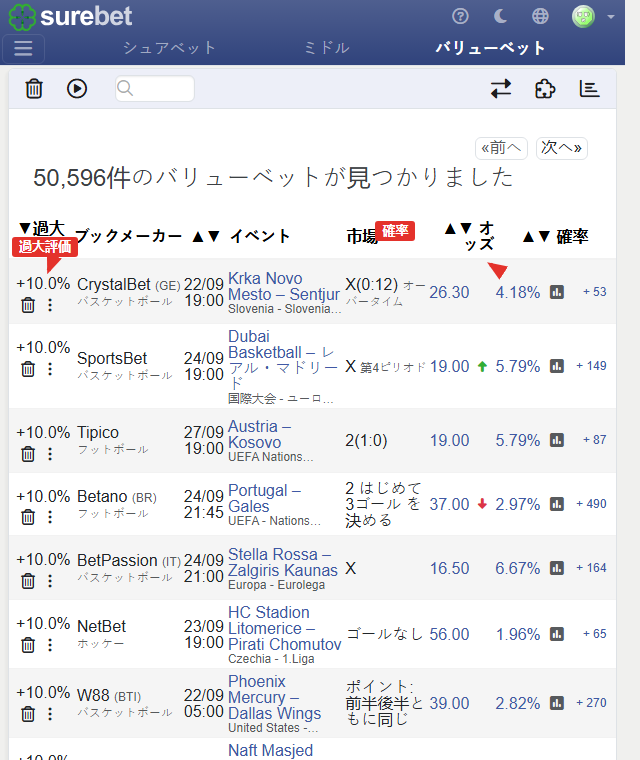Screen dimensions: 640x760
Task: Open chart icon for NetBet row
Action: 557,634
